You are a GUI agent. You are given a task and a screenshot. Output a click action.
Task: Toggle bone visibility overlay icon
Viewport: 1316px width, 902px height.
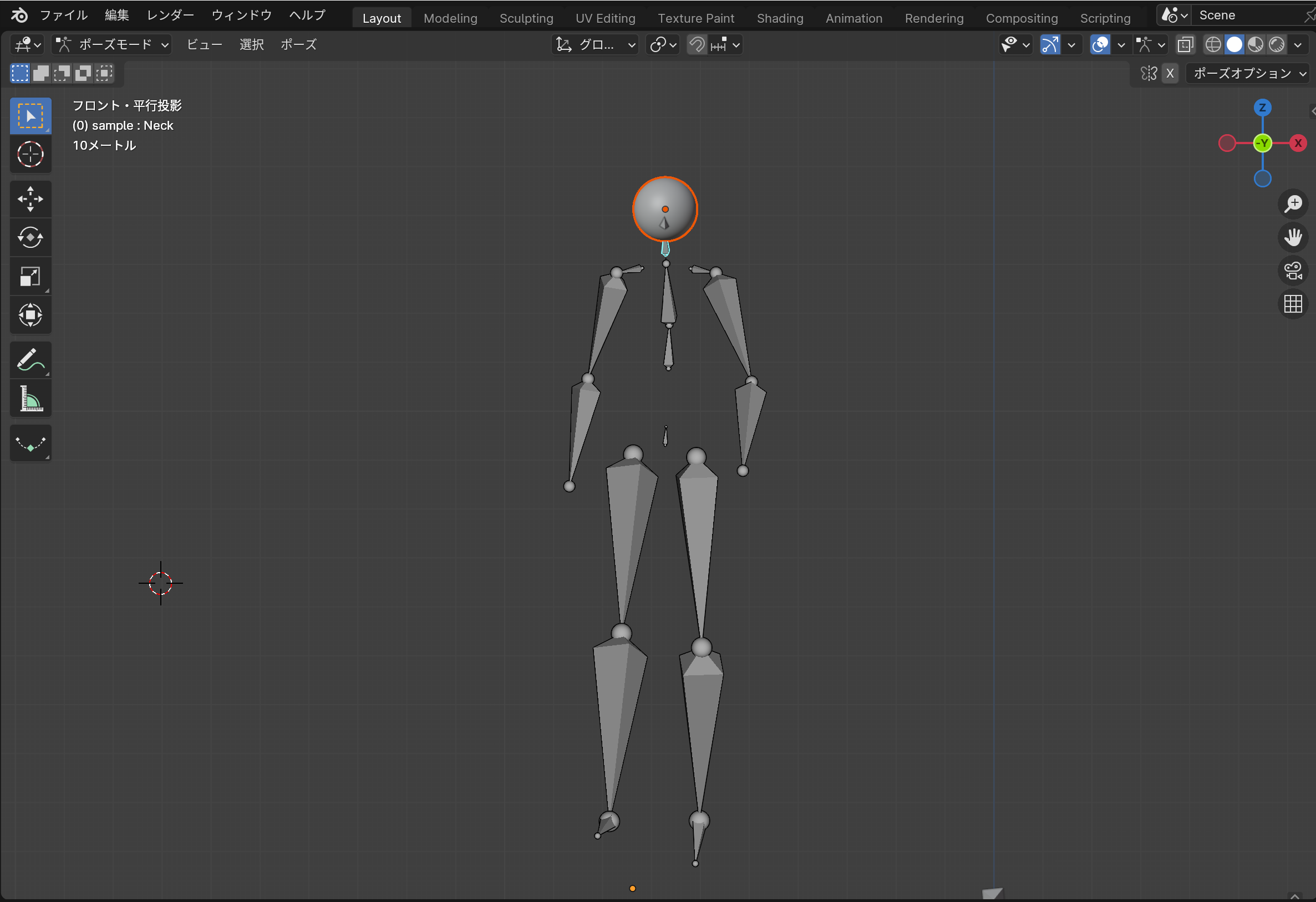(1150, 45)
